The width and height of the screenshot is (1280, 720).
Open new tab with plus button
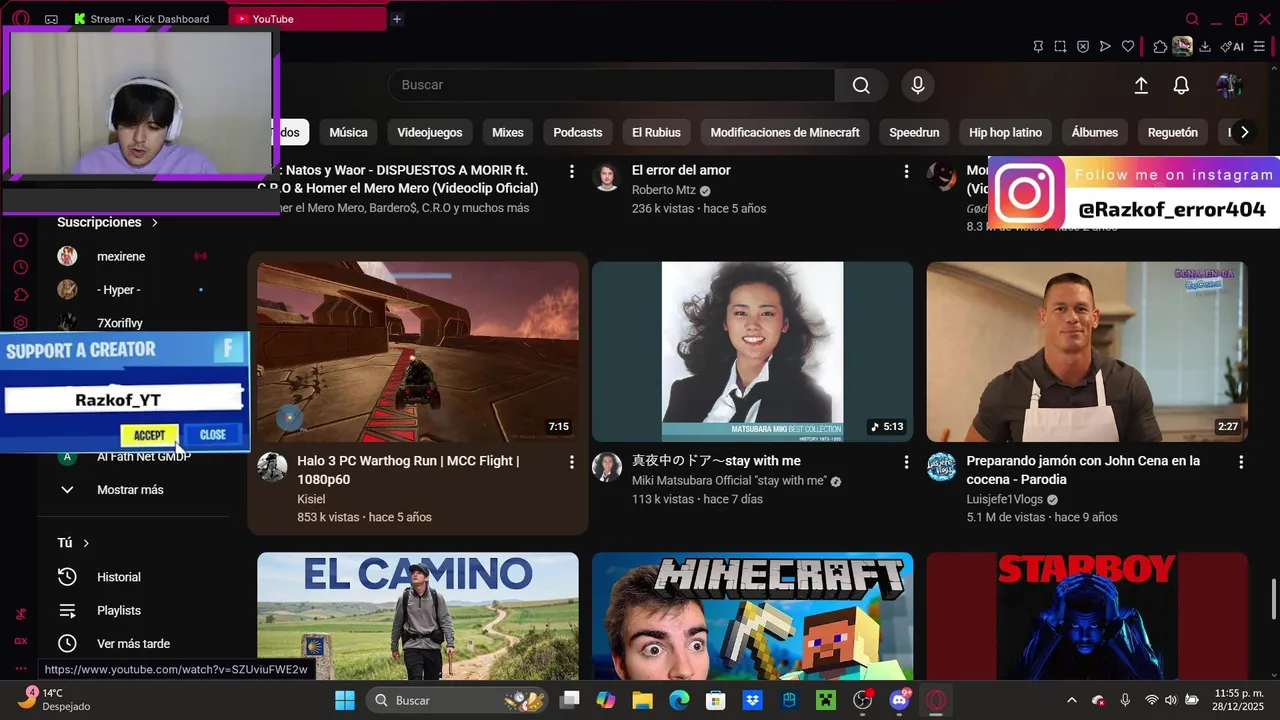(x=397, y=19)
